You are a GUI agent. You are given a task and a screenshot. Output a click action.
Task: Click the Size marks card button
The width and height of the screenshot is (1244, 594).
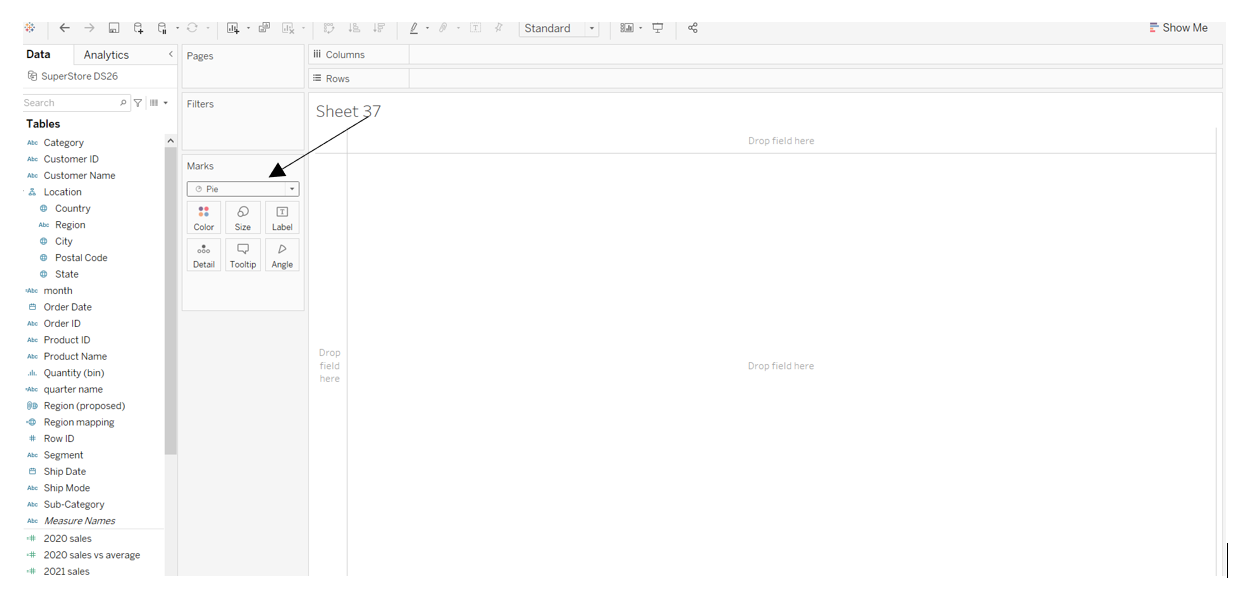(243, 218)
